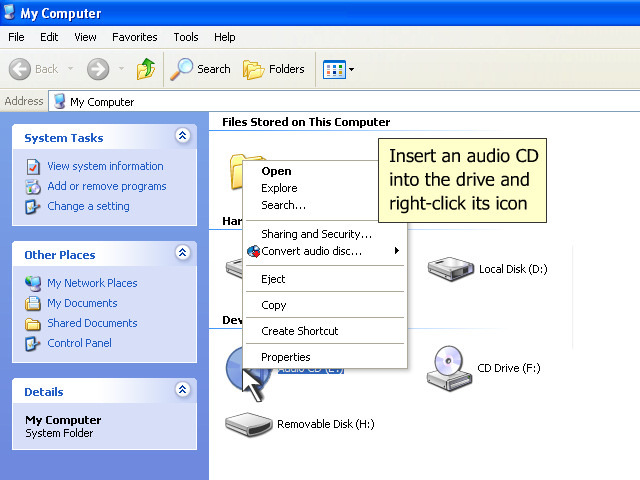The width and height of the screenshot is (640, 480).
Task: Open the Favorites menu
Action: tap(134, 37)
